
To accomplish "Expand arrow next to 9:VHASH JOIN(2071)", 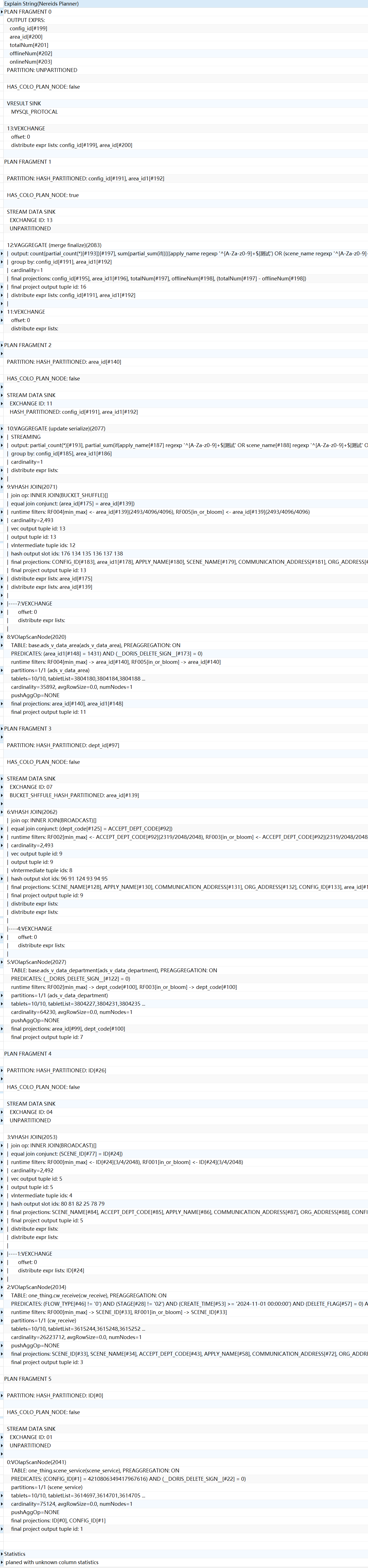I will click(2, 487).
